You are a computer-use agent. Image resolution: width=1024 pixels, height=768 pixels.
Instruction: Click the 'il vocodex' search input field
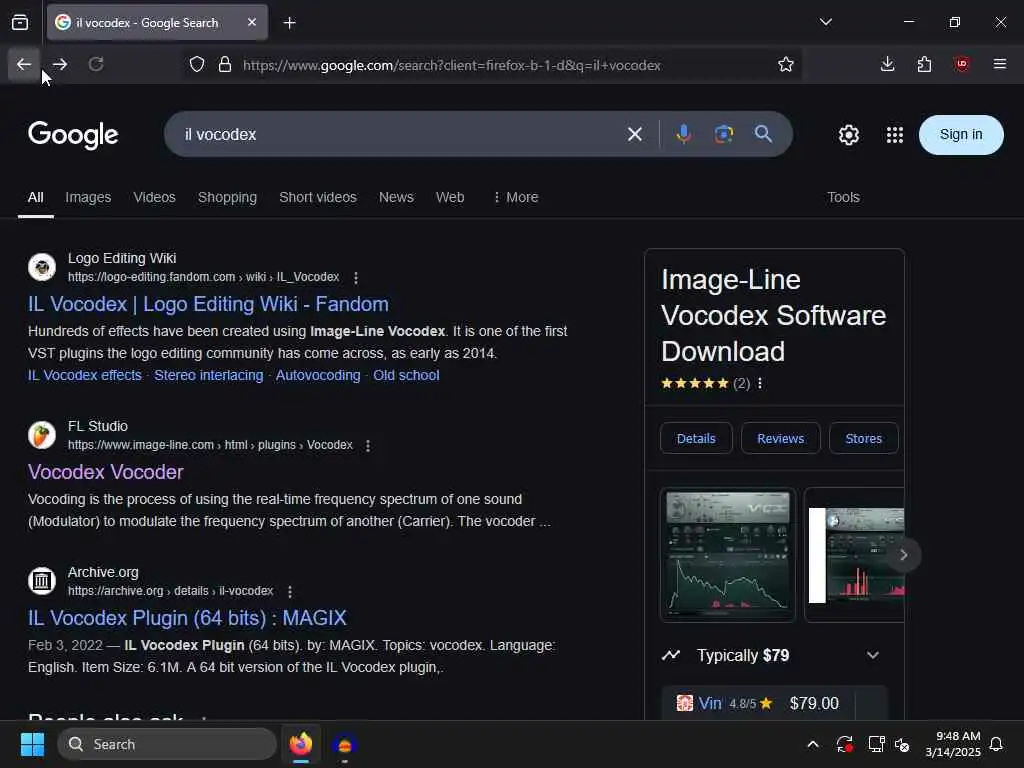pos(398,135)
